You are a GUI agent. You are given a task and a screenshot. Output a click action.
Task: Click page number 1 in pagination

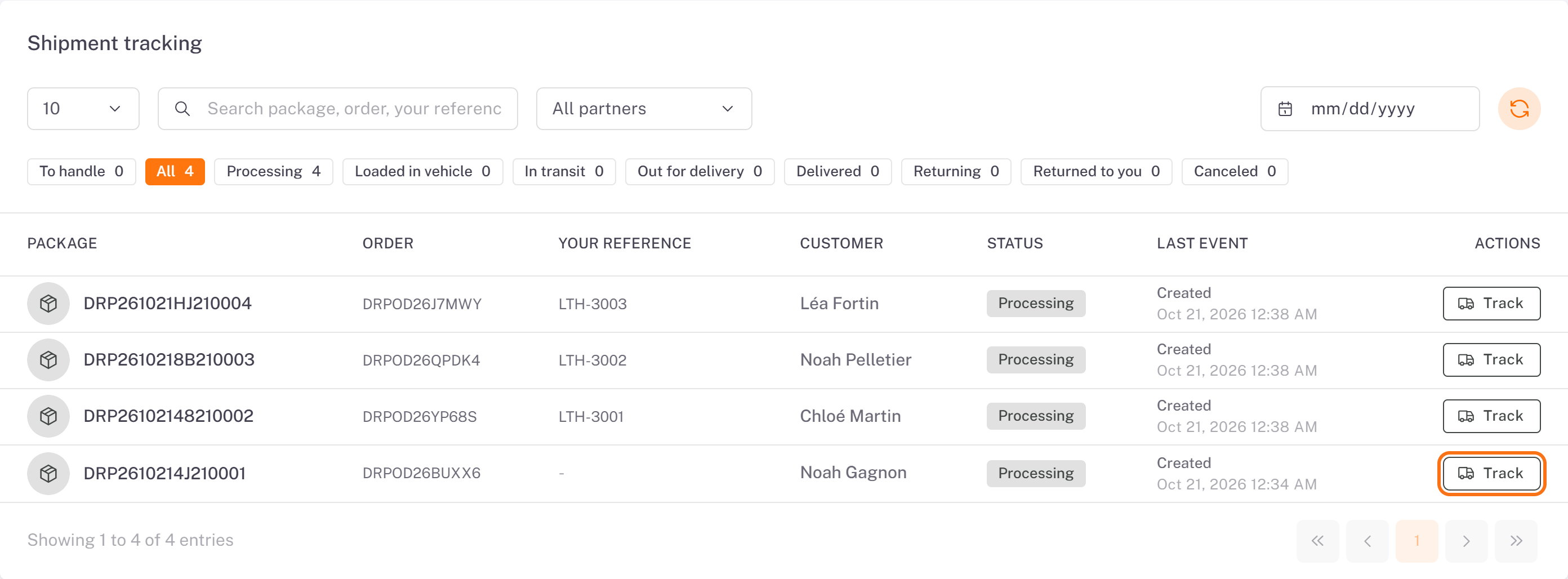coord(1416,541)
